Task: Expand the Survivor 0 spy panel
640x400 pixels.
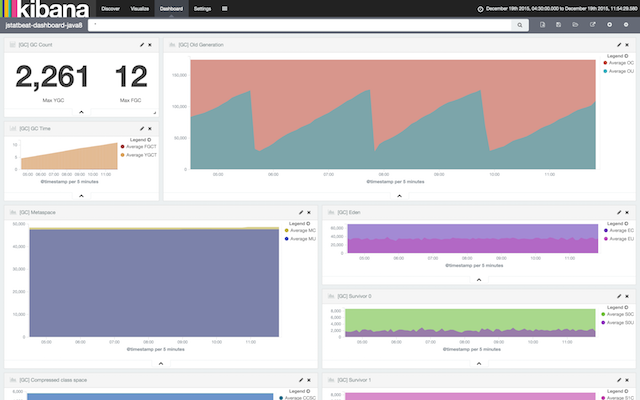Action: tap(479, 363)
